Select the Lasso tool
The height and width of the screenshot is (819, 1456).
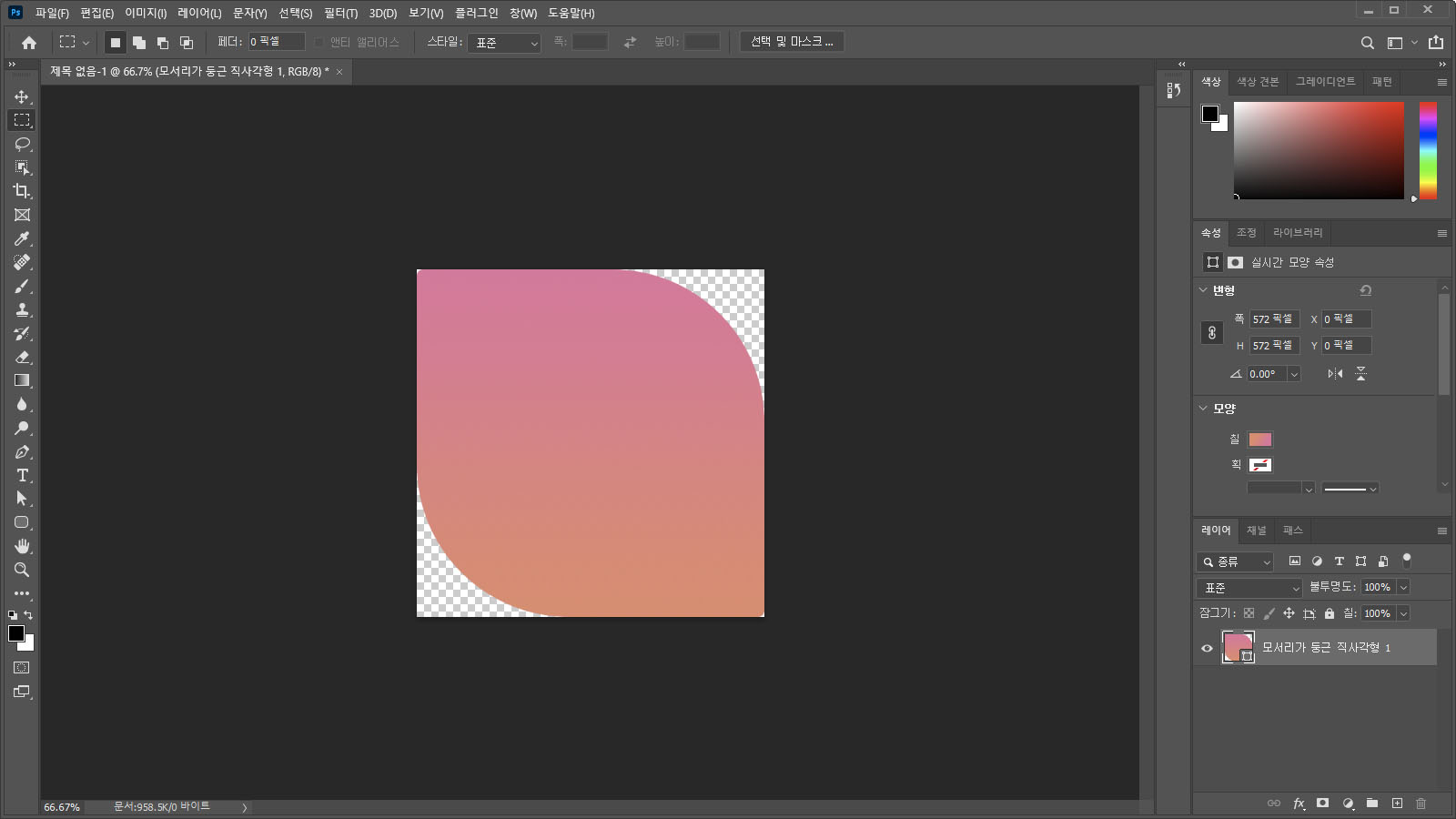pyautogui.click(x=22, y=144)
